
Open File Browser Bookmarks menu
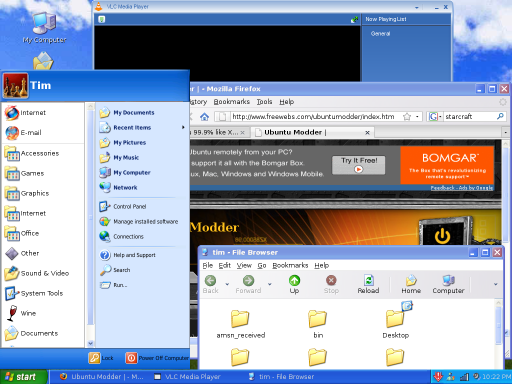pos(290,265)
